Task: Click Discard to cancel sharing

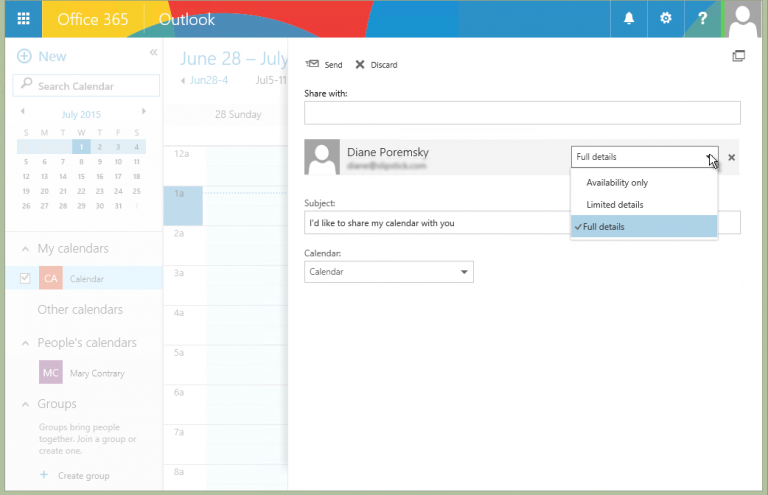Action: pos(384,65)
